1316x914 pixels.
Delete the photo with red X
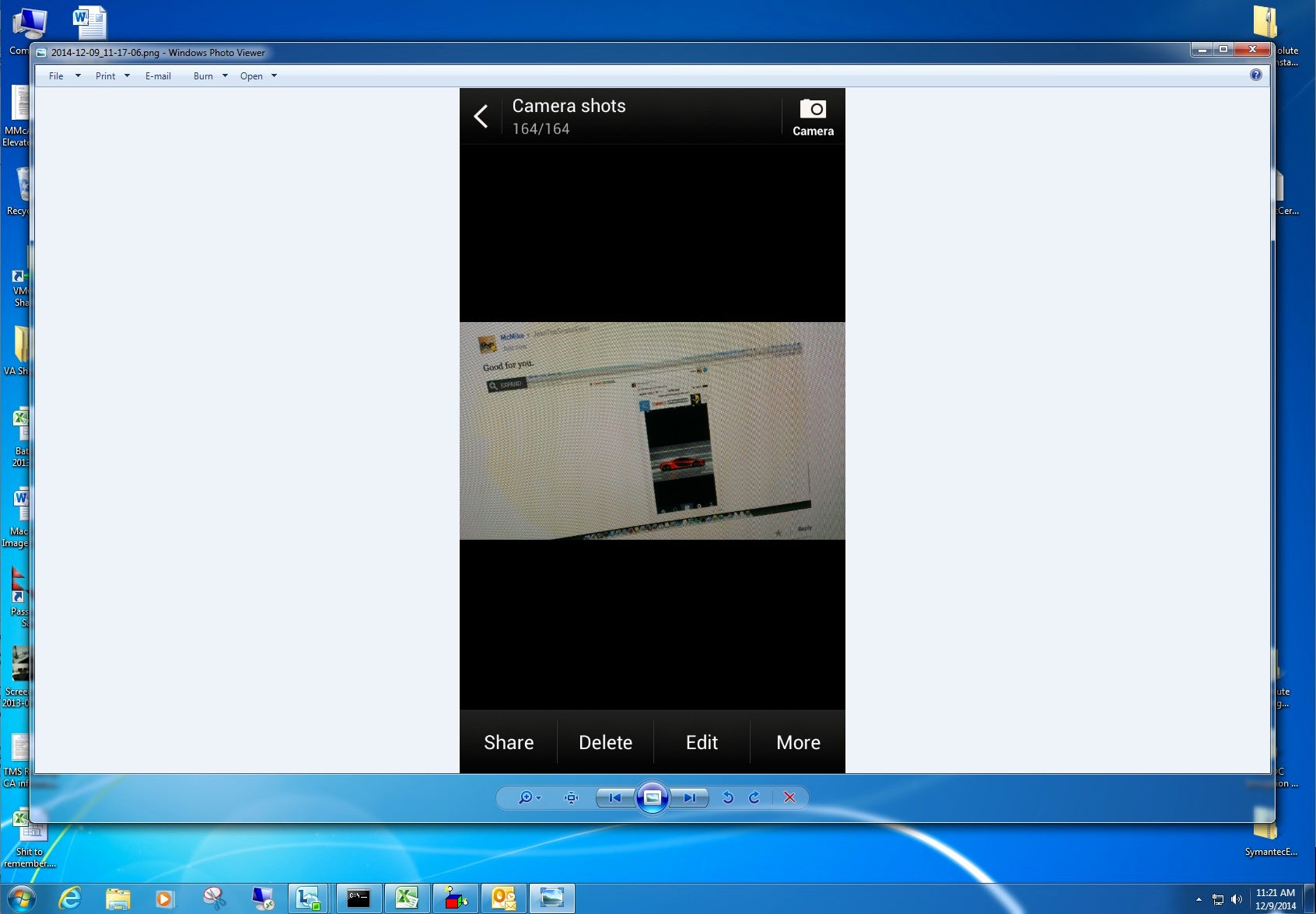pos(789,797)
